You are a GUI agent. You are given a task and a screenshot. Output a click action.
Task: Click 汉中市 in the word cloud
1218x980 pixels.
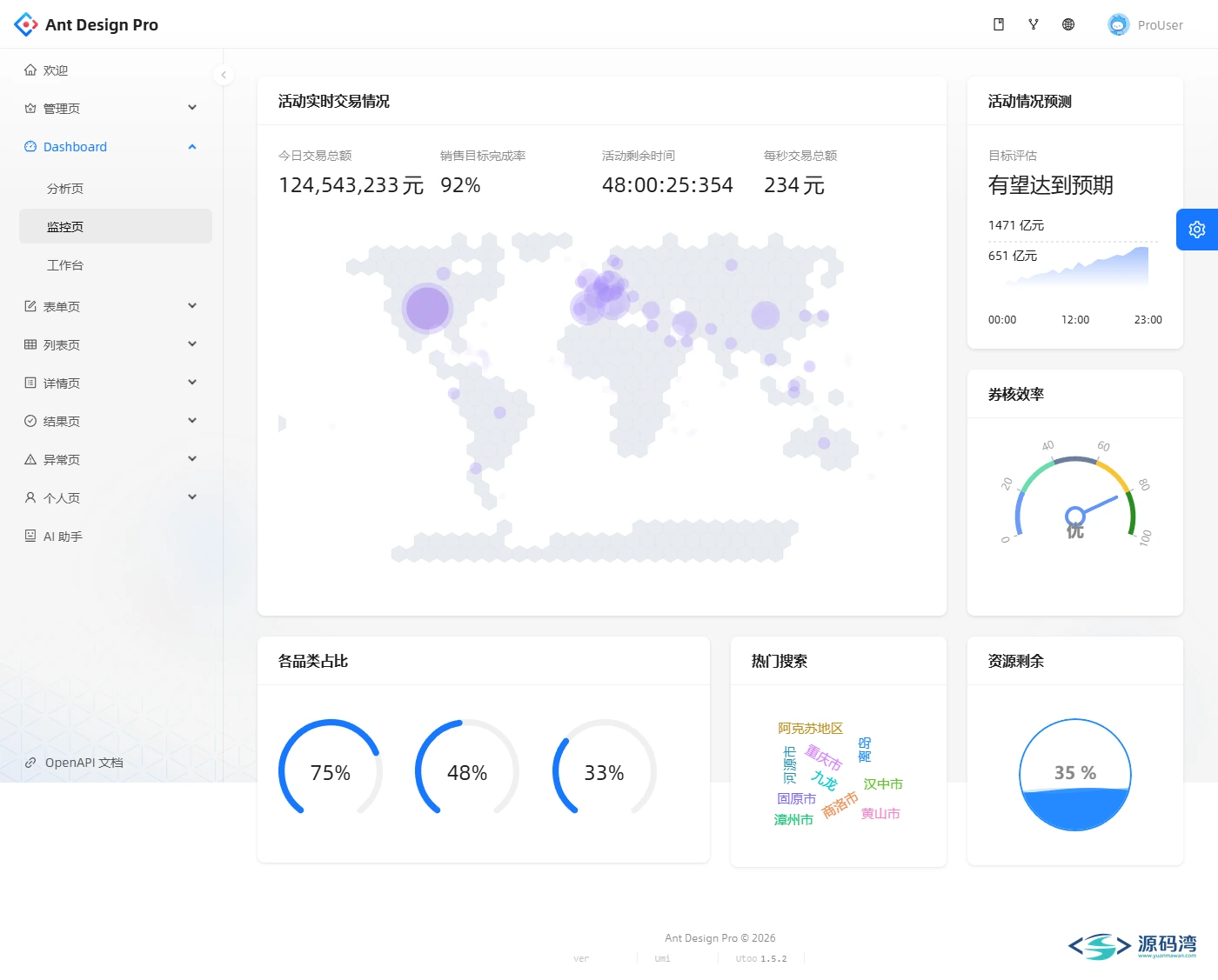(x=883, y=784)
